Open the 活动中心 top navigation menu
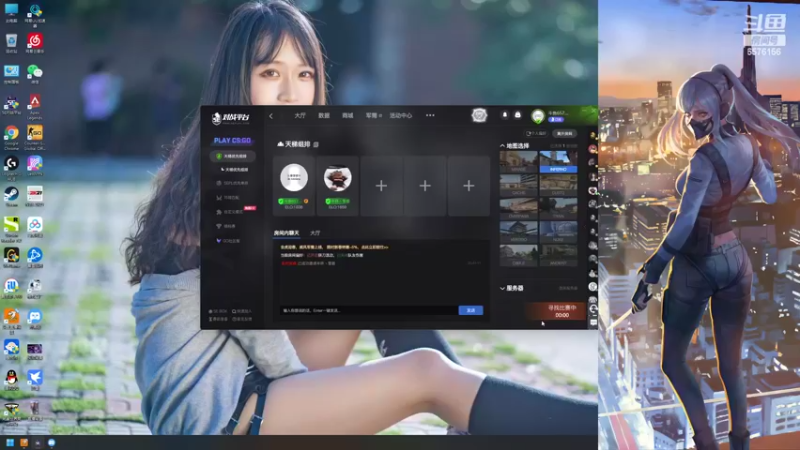This screenshot has width=800, height=450. [401, 115]
